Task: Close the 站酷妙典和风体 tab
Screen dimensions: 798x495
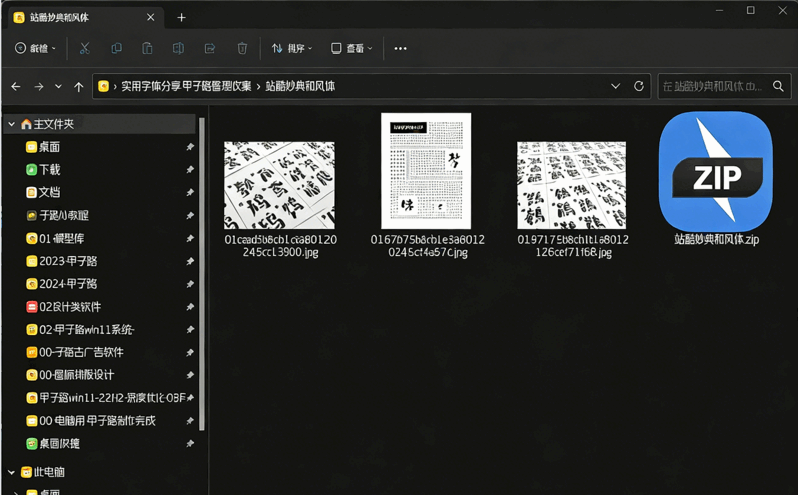Action: click(x=151, y=17)
